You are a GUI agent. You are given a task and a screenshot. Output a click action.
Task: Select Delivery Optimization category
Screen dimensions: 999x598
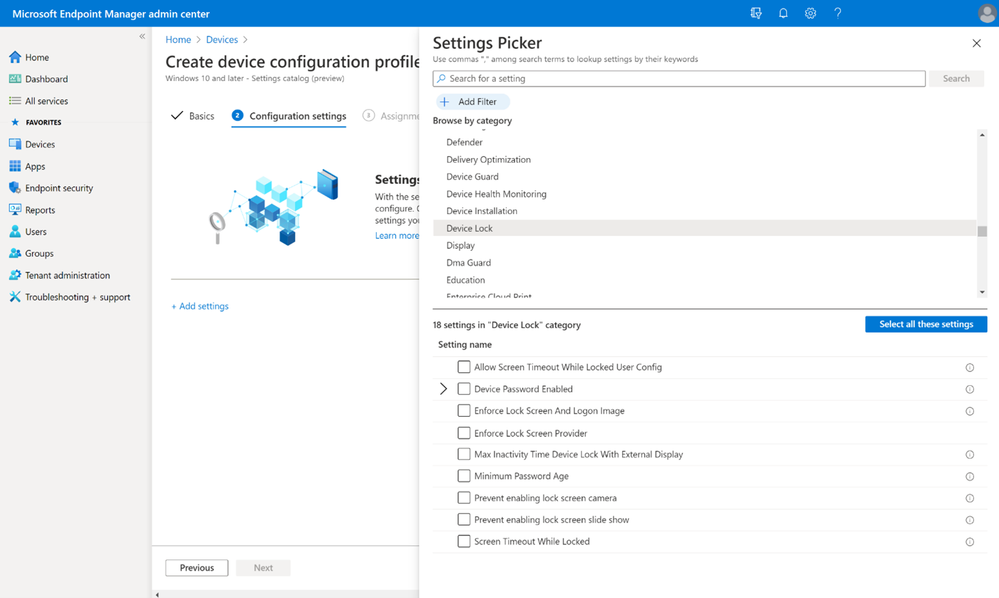[488, 159]
